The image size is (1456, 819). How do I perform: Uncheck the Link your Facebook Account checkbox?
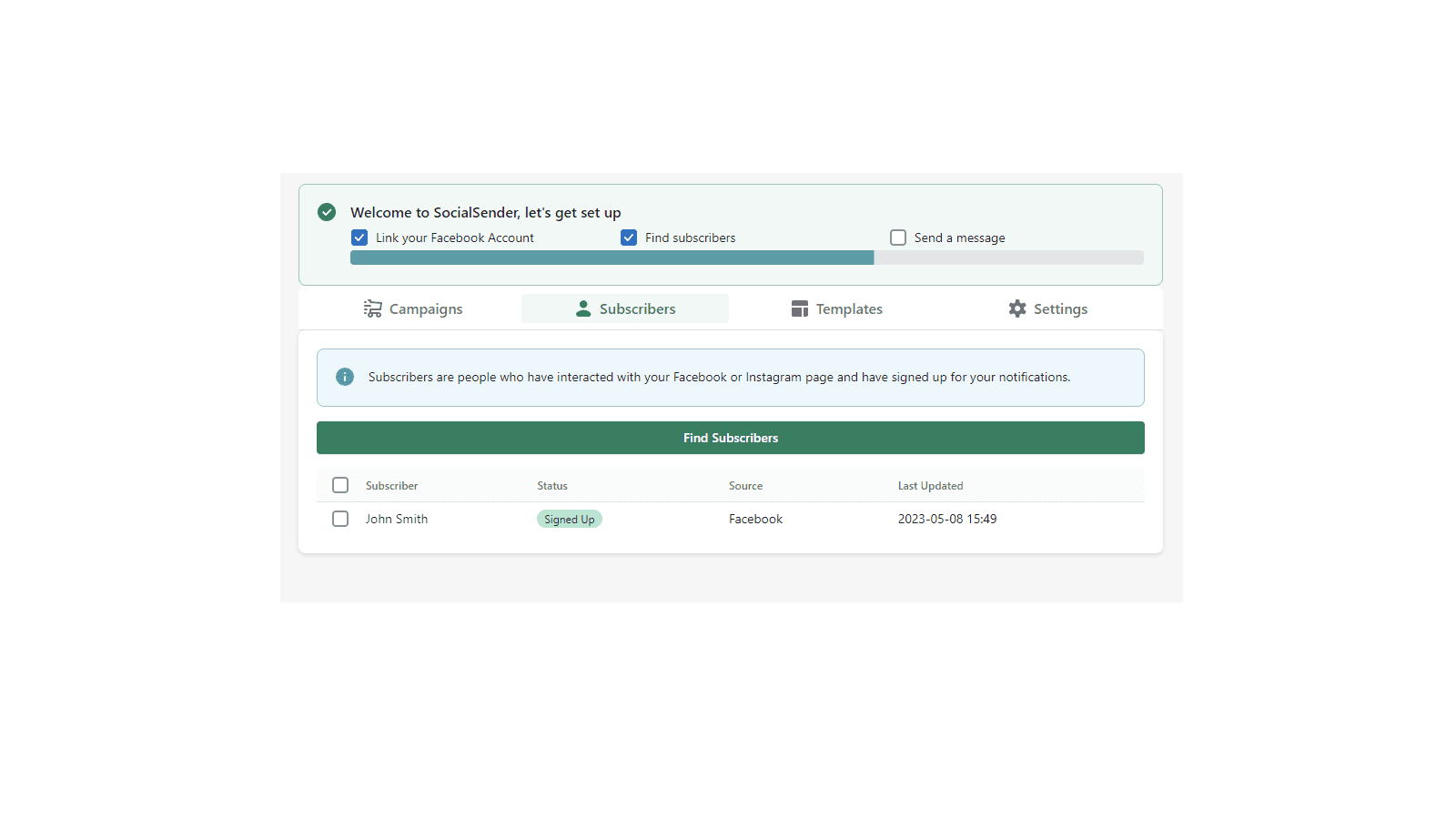[x=359, y=238]
